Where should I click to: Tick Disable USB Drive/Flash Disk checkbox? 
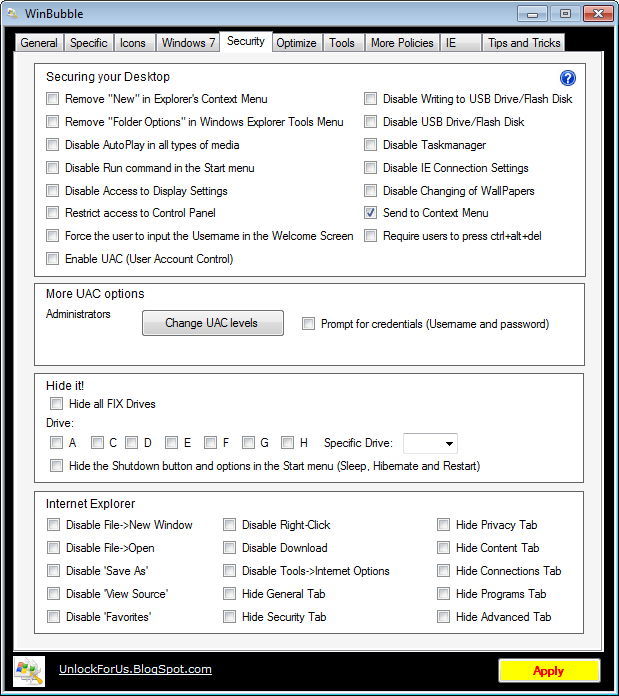coord(370,122)
